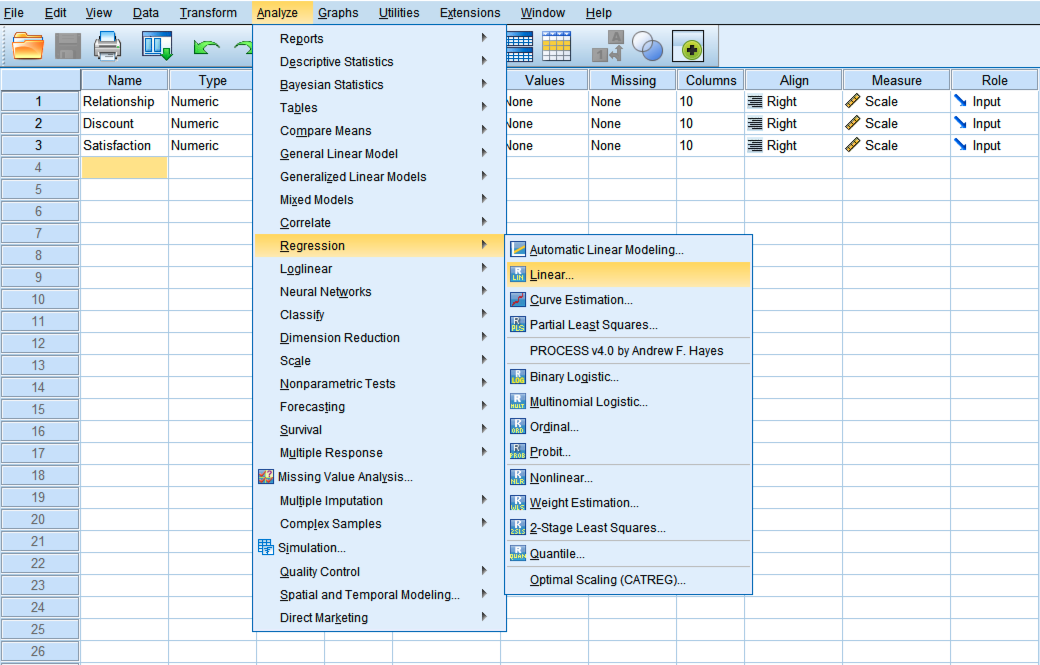Open the Generalized Linear Models submenu
The width and height of the screenshot is (1040, 665).
tap(355, 176)
